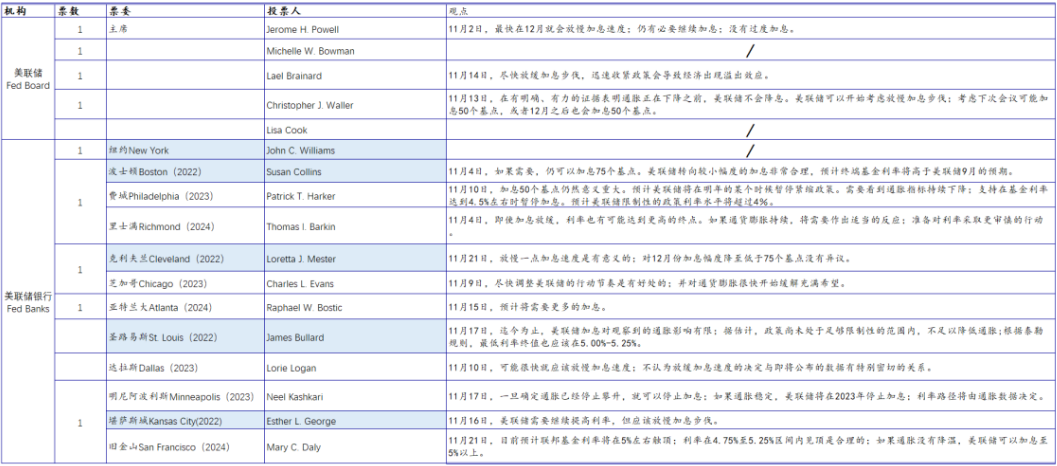Screen dimensions: 1057x466
Task: Select the Charles L. Evans cell
Action: 355,283
